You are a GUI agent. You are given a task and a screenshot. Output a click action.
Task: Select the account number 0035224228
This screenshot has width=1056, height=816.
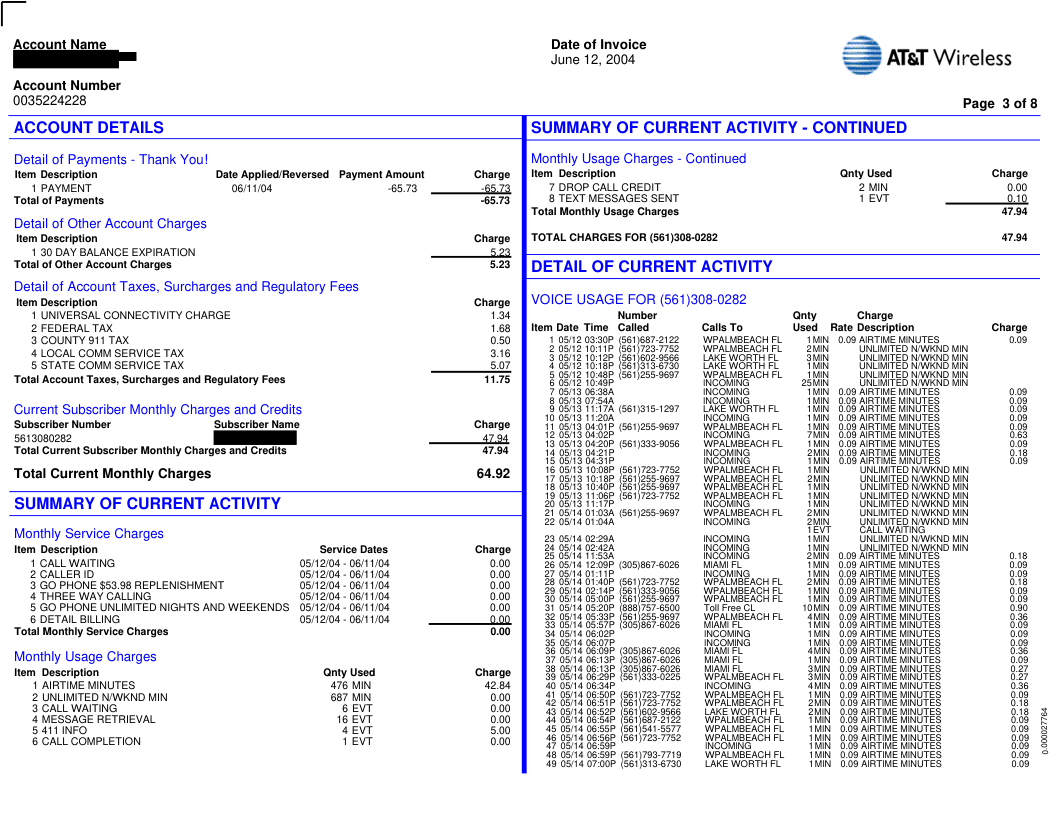pyautogui.click(x=50, y=100)
